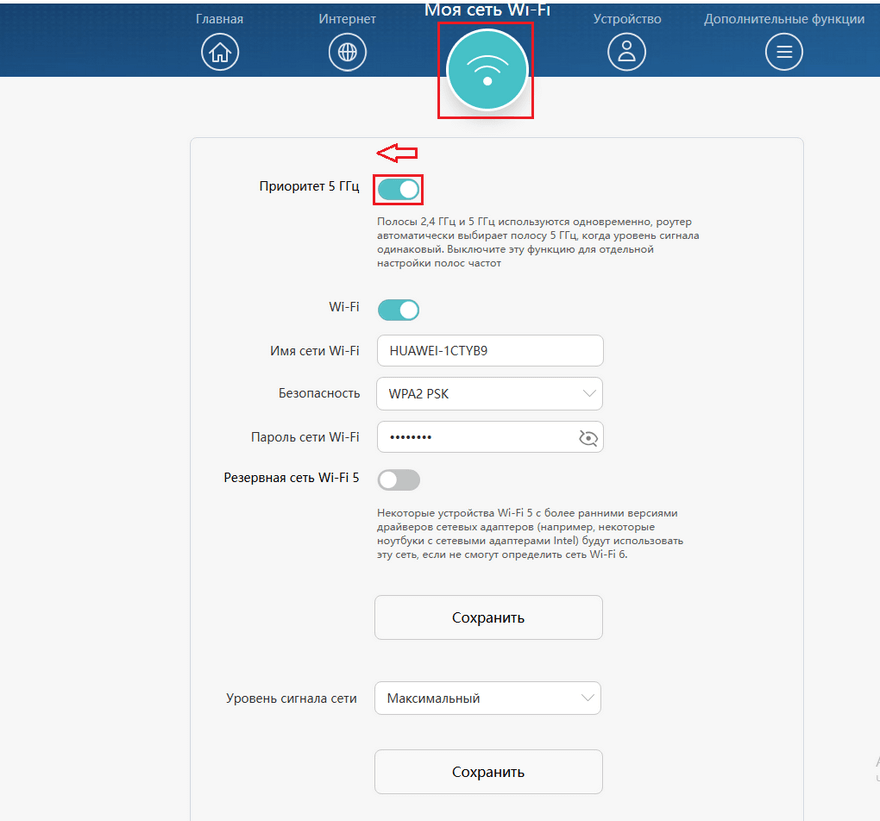Click the chevron in the Максимальный dropdown

pos(586,699)
